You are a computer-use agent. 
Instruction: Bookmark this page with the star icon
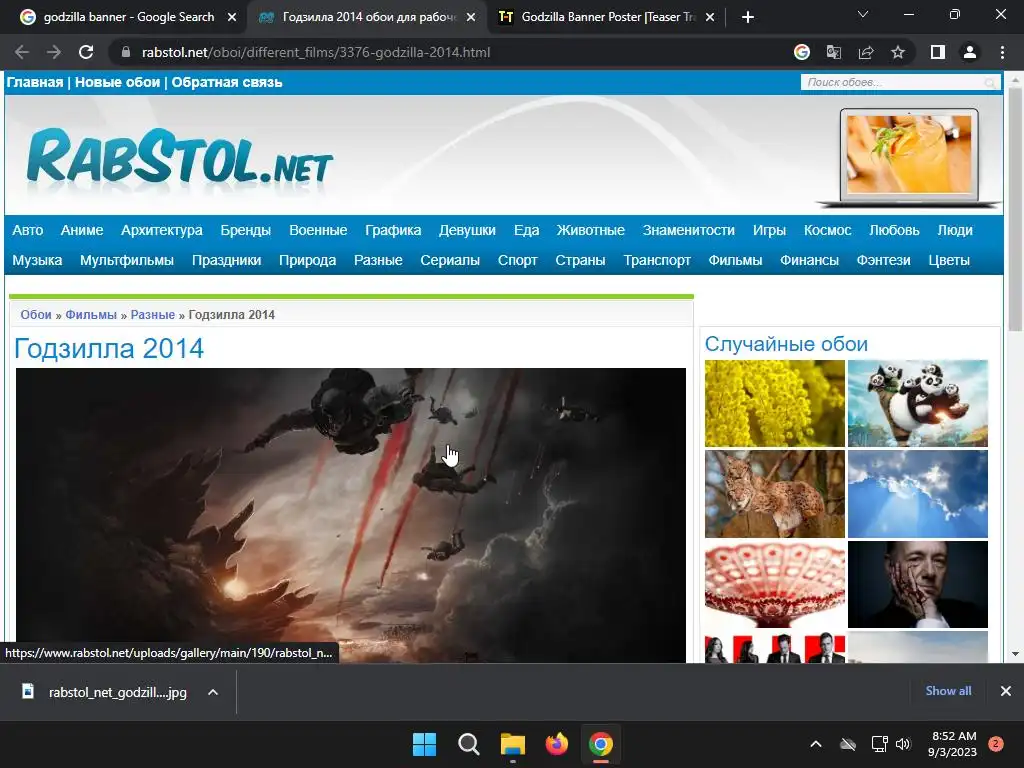point(898,52)
